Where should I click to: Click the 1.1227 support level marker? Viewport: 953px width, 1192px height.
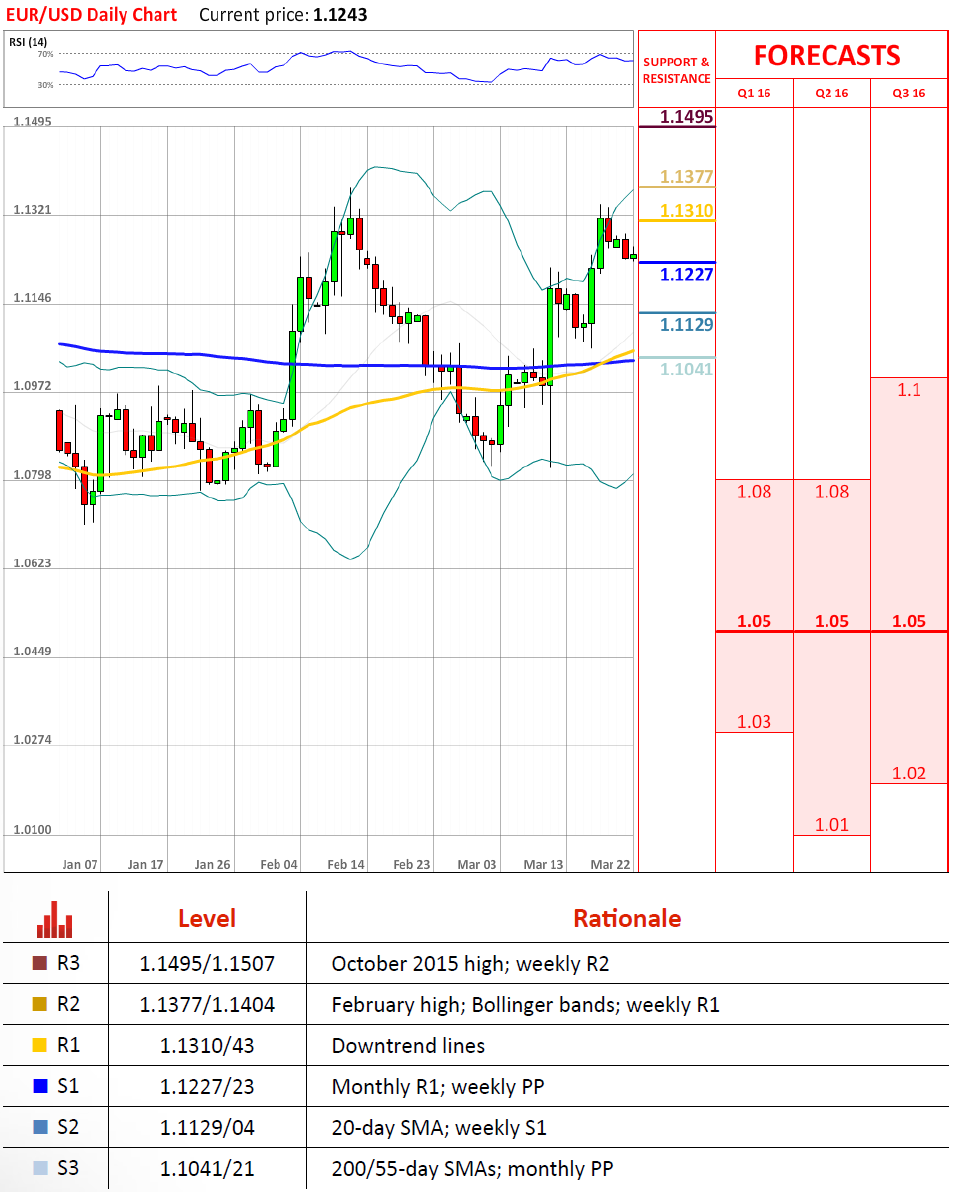coord(686,274)
